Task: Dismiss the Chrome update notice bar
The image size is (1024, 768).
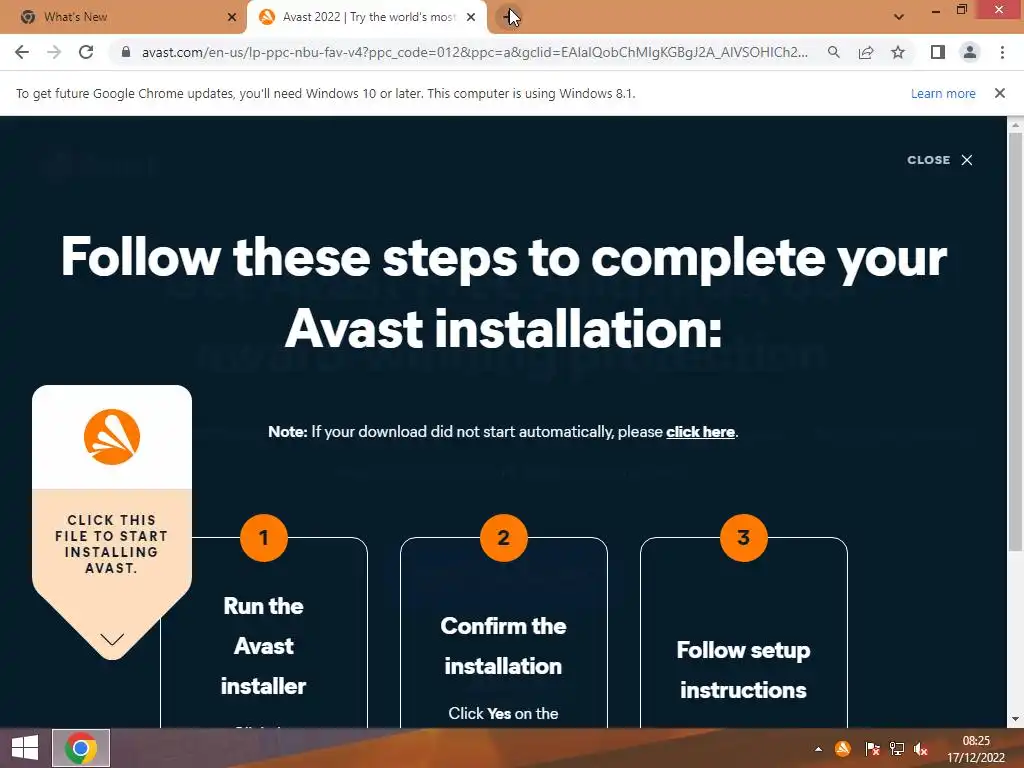Action: (x=1000, y=93)
